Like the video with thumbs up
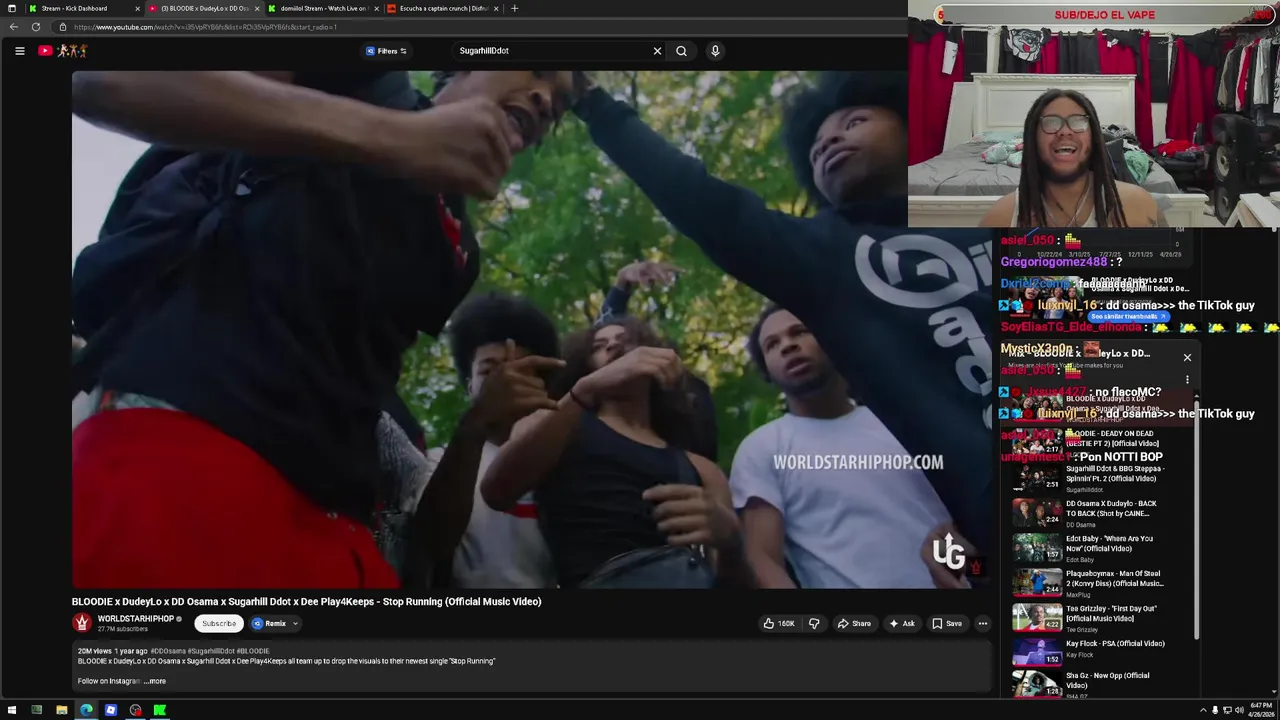 tap(779, 623)
